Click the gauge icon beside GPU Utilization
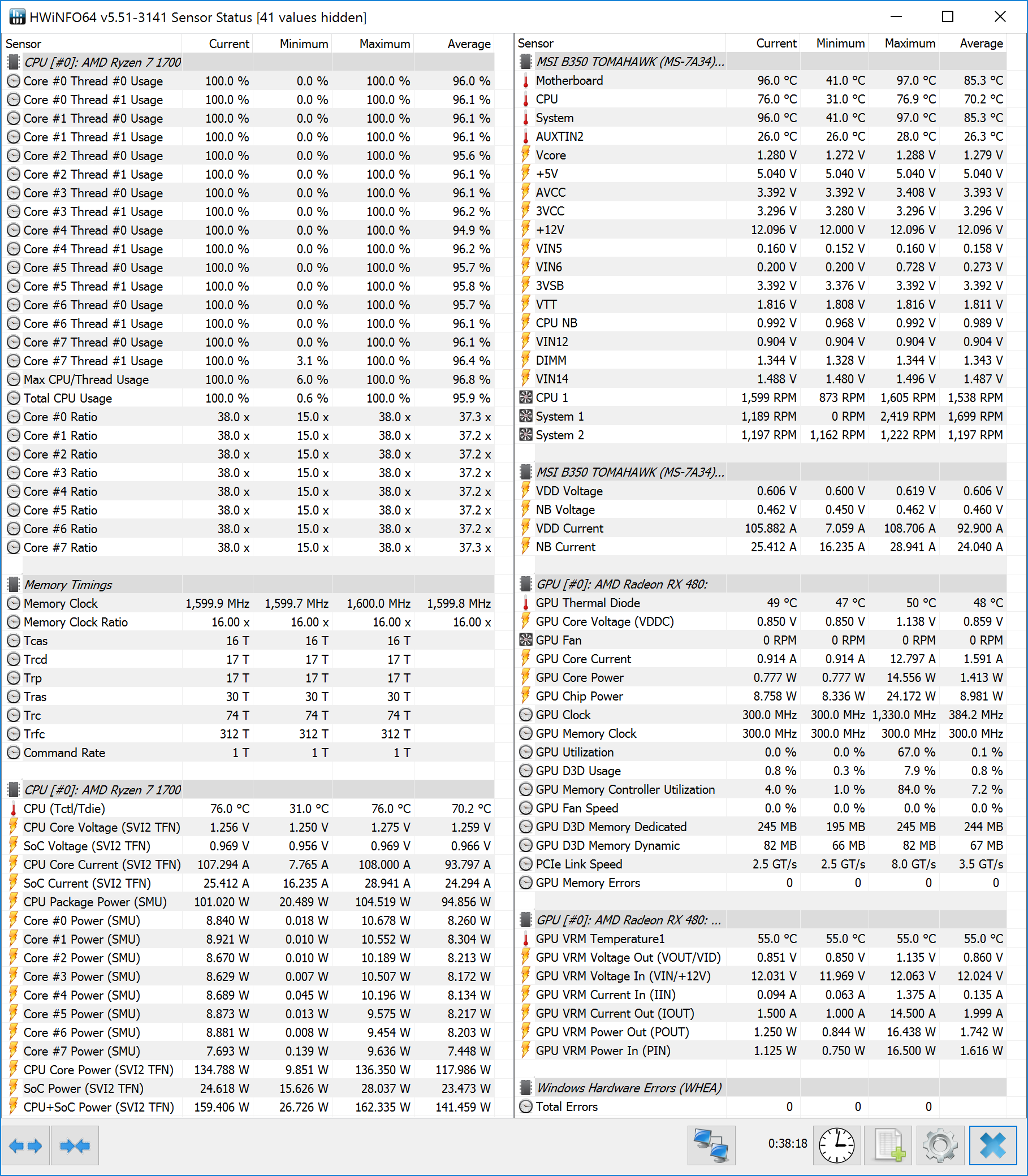This screenshot has height=1176, width=1028. click(x=525, y=752)
